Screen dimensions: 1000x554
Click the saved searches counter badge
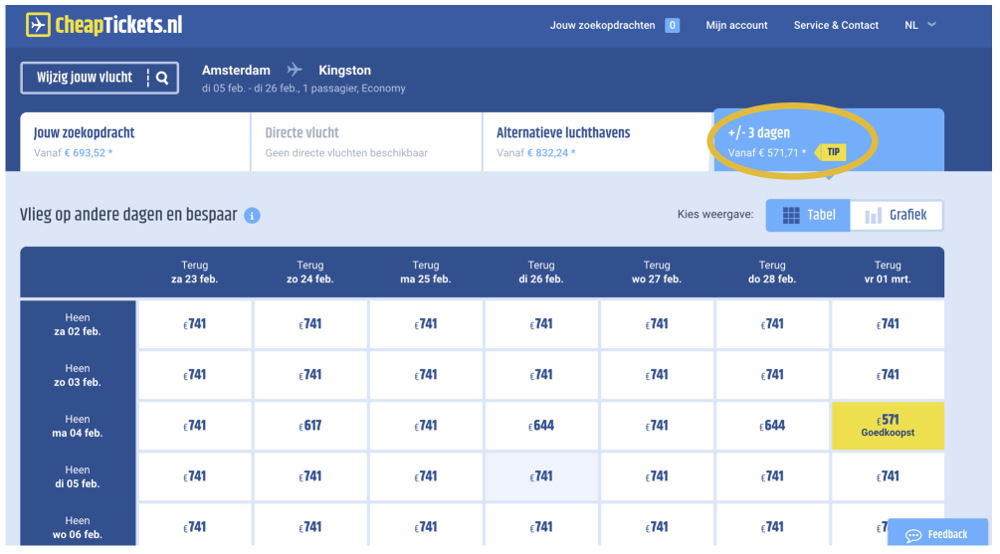(672, 26)
